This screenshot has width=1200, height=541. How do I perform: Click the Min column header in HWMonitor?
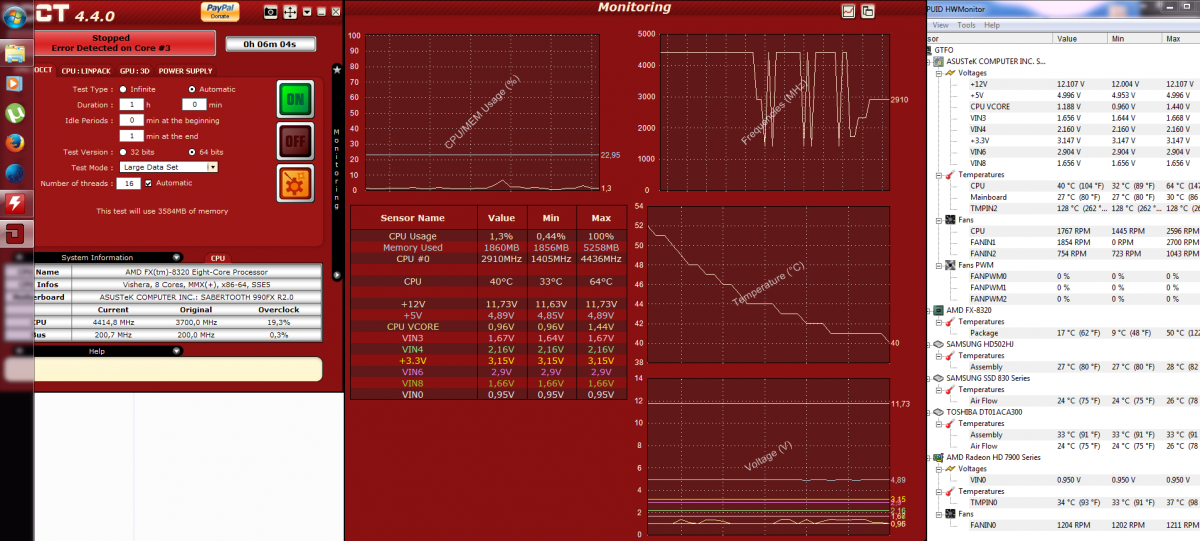[x=1135, y=38]
